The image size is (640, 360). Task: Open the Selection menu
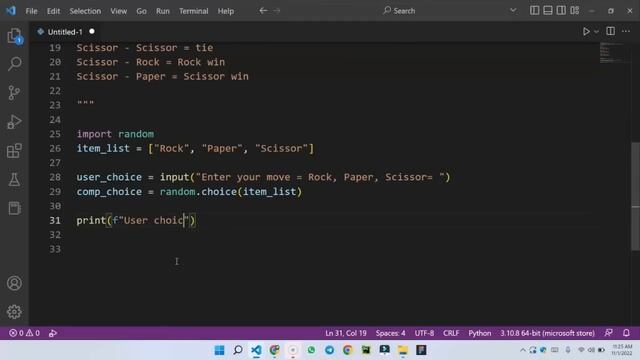click(x=85, y=11)
